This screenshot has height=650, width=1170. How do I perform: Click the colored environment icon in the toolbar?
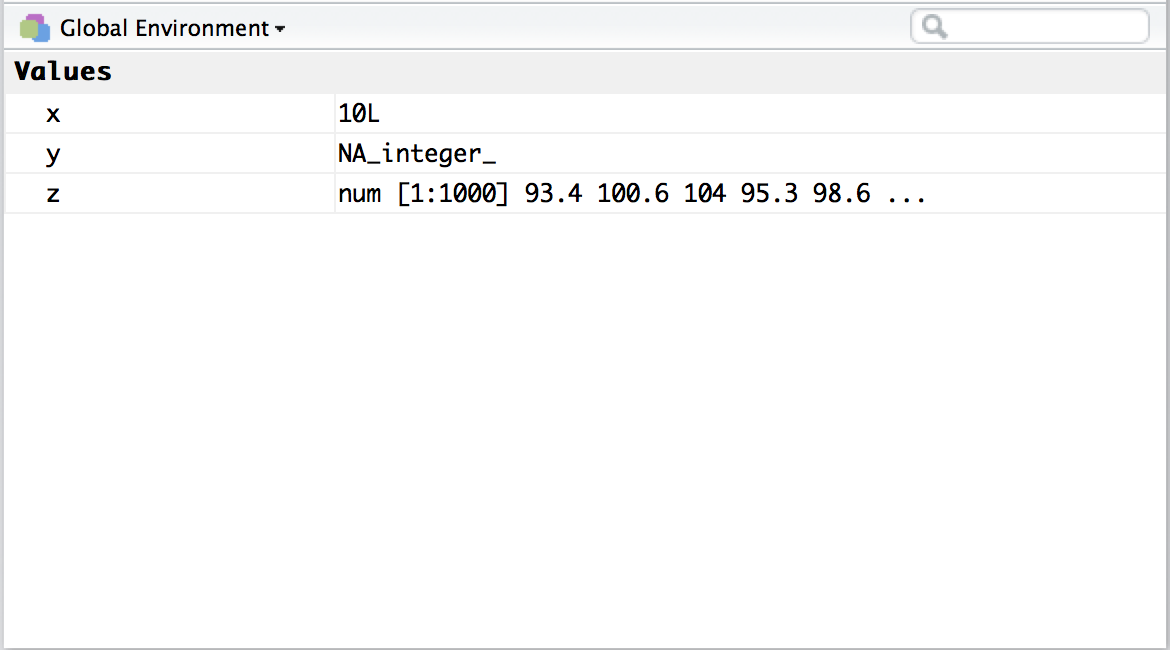(x=34, y=28)
